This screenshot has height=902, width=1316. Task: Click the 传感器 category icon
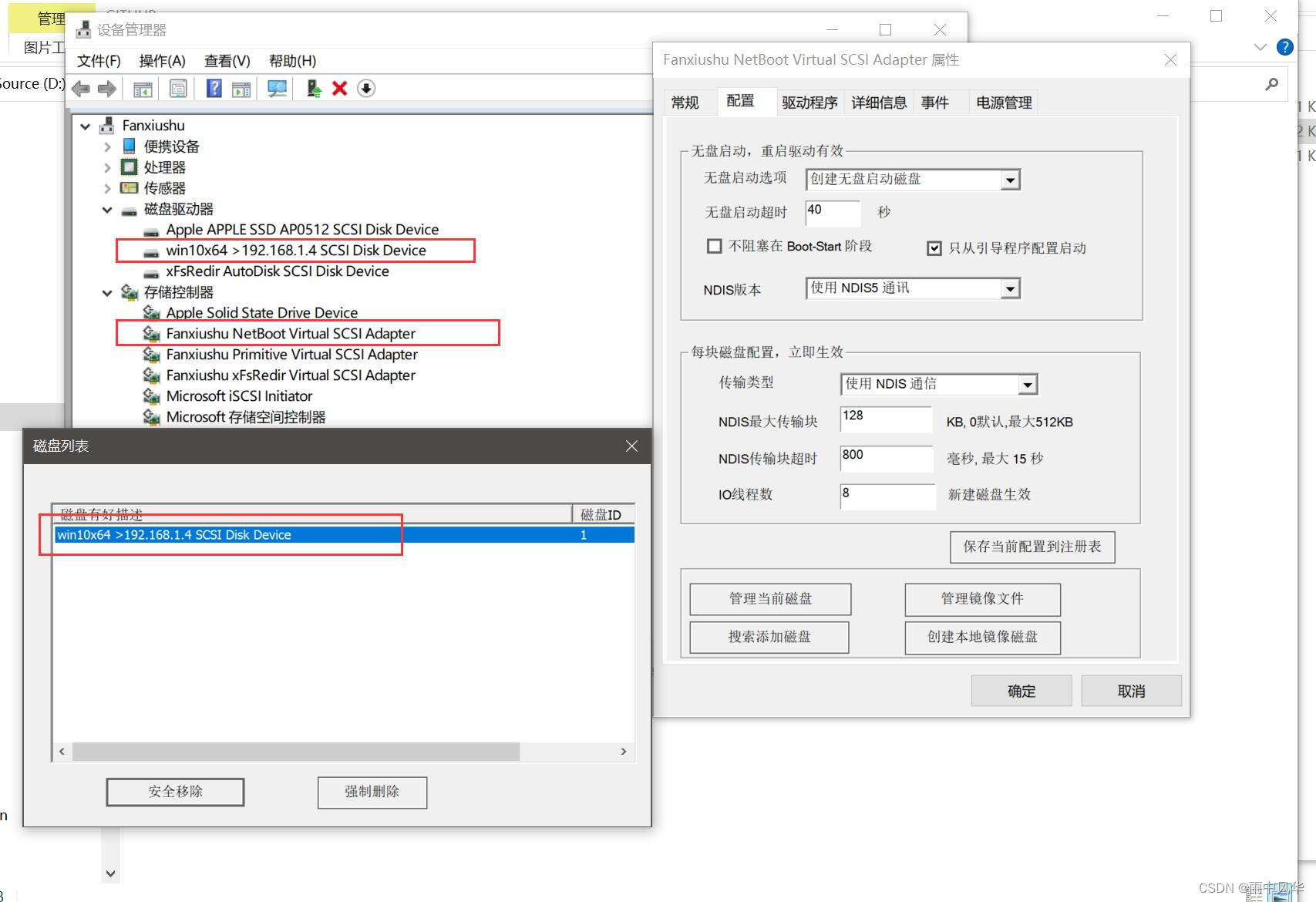129,187
